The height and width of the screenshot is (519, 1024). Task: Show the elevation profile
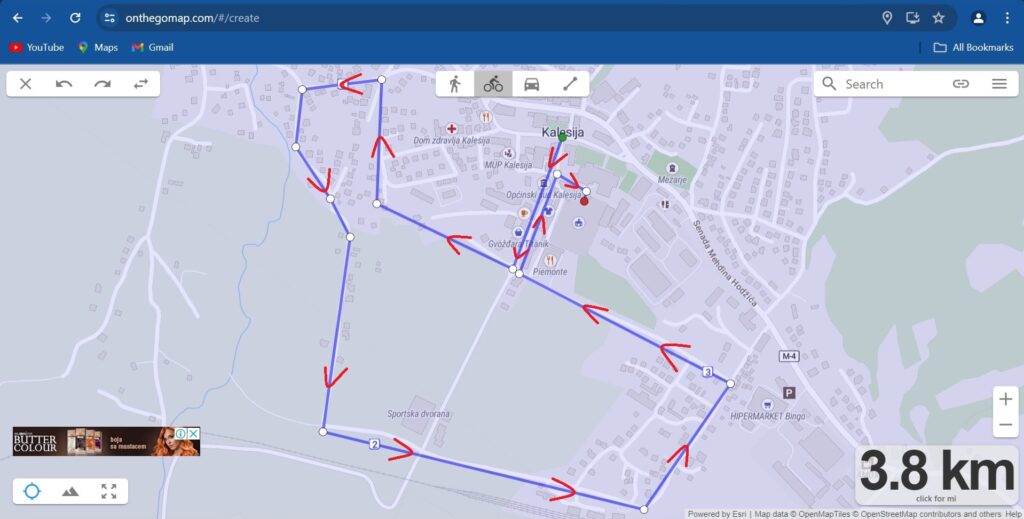(71, 492)
